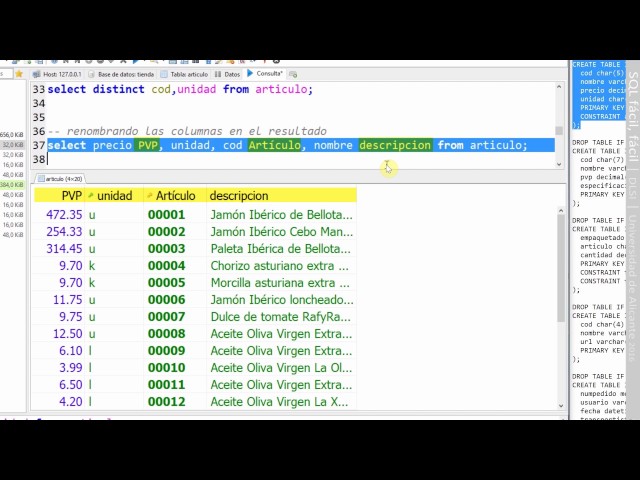The height and width of the screenshot is (480, 640).
Task: Click the grid icon on articulo (4×20) result tab
Action: (41, 178)
